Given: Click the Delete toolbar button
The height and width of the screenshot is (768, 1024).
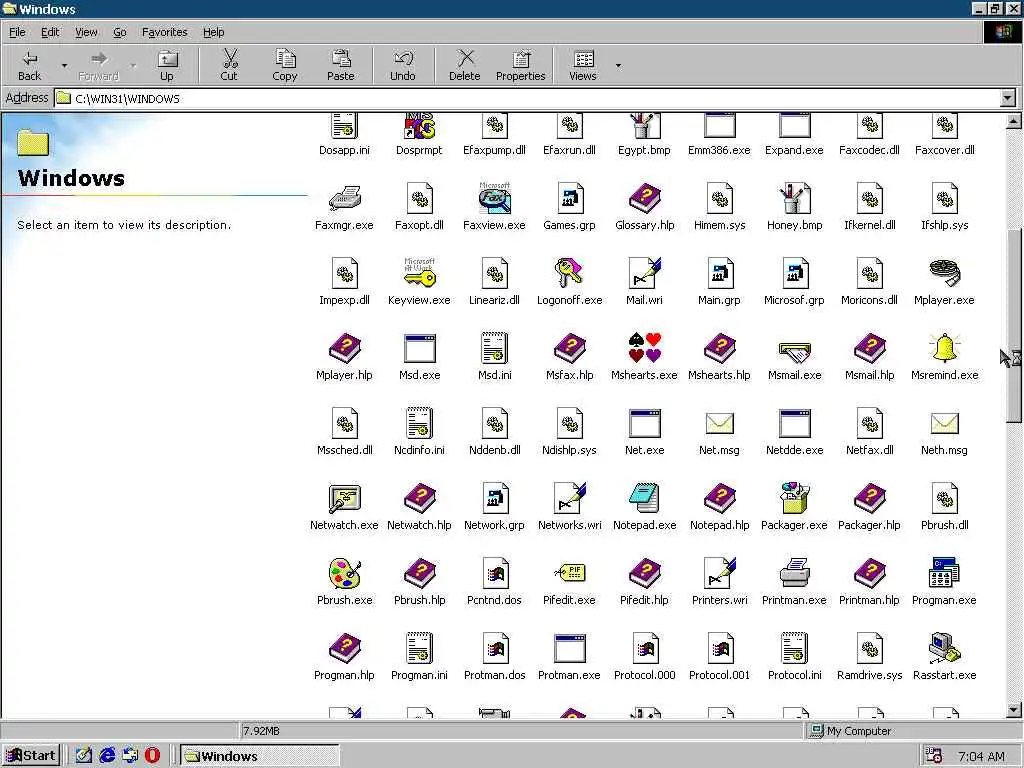Looking at the screenshot, I should (465, 65).
